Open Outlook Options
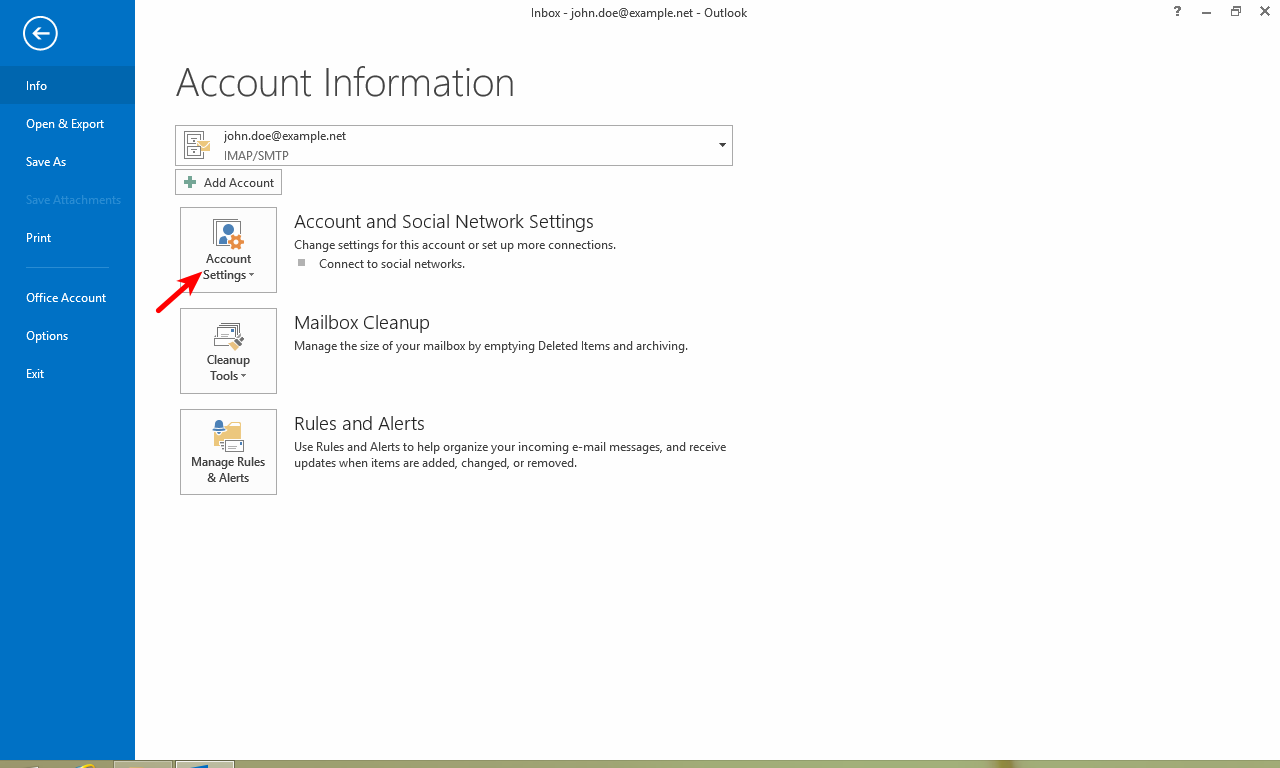The height and width of the screenshot is (768, 1280). click(x=67, y=335)
